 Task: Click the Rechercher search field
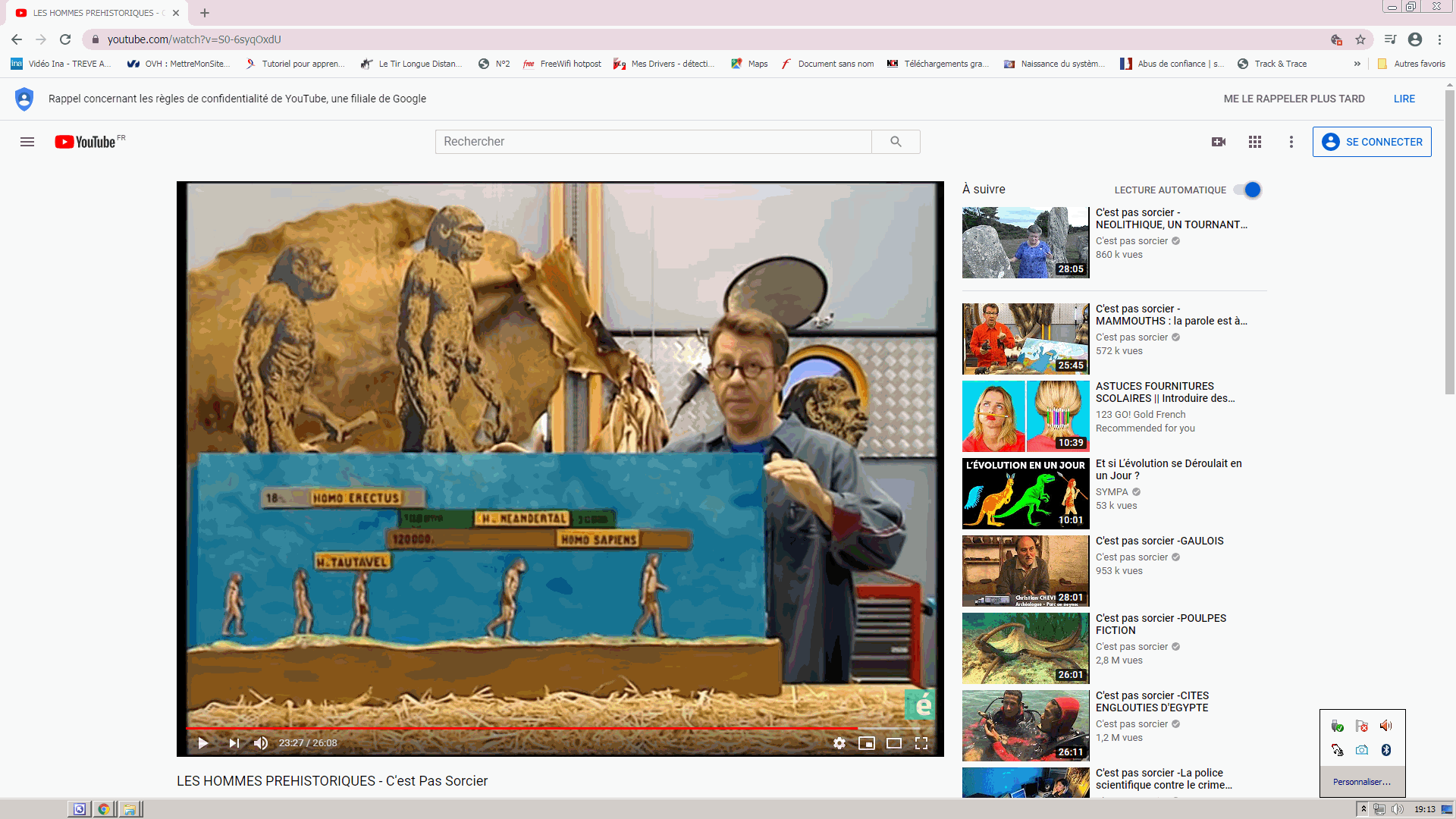[x=653, y=142]
